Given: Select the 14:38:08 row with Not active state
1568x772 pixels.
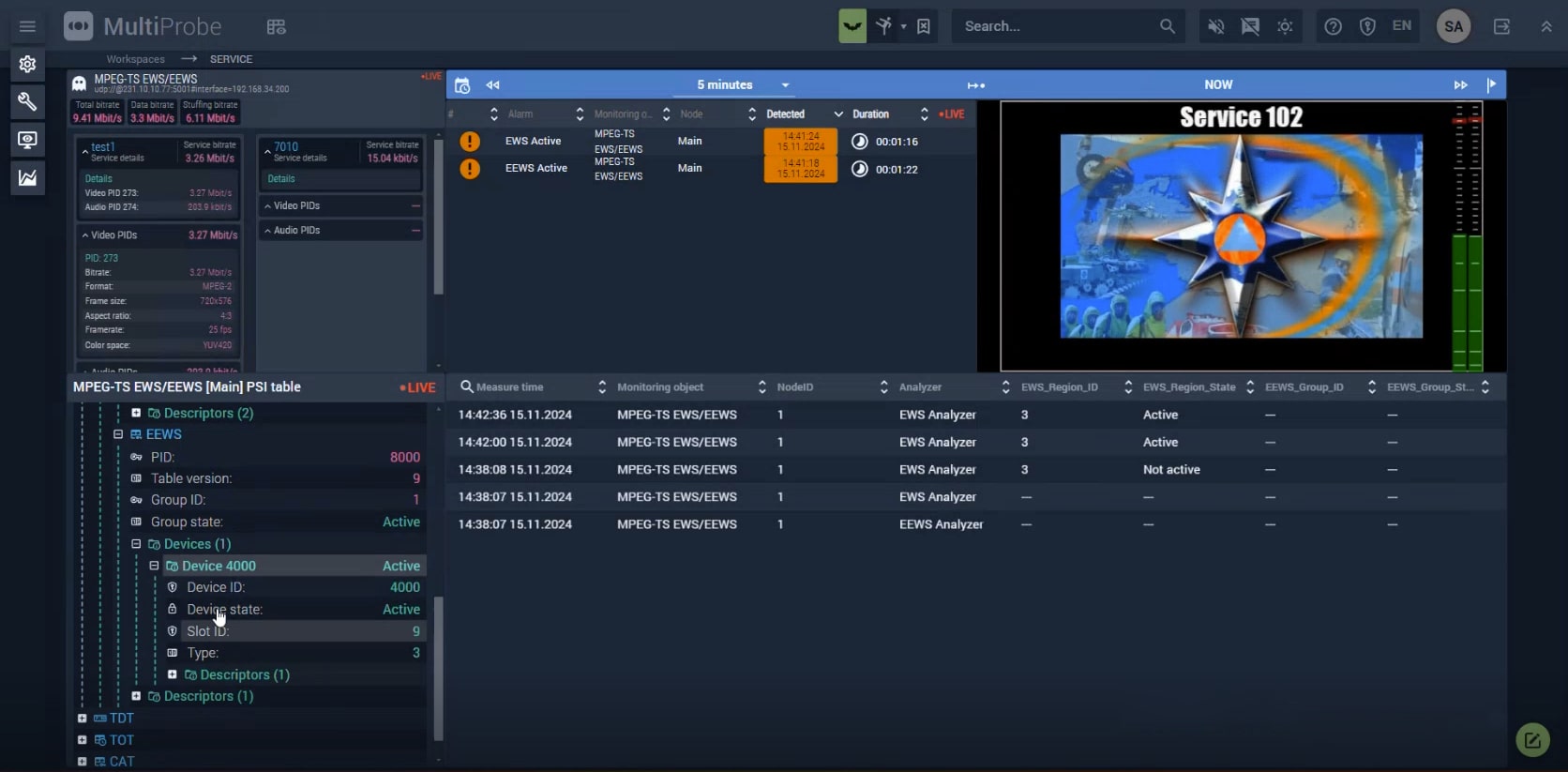Looking at the screenshot, I should 976,470.
